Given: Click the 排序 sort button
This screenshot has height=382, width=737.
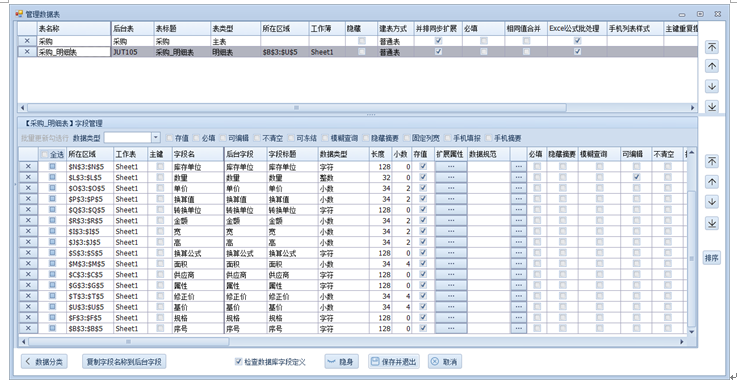Looking at the screenshot, I should [x=712, y=258].
